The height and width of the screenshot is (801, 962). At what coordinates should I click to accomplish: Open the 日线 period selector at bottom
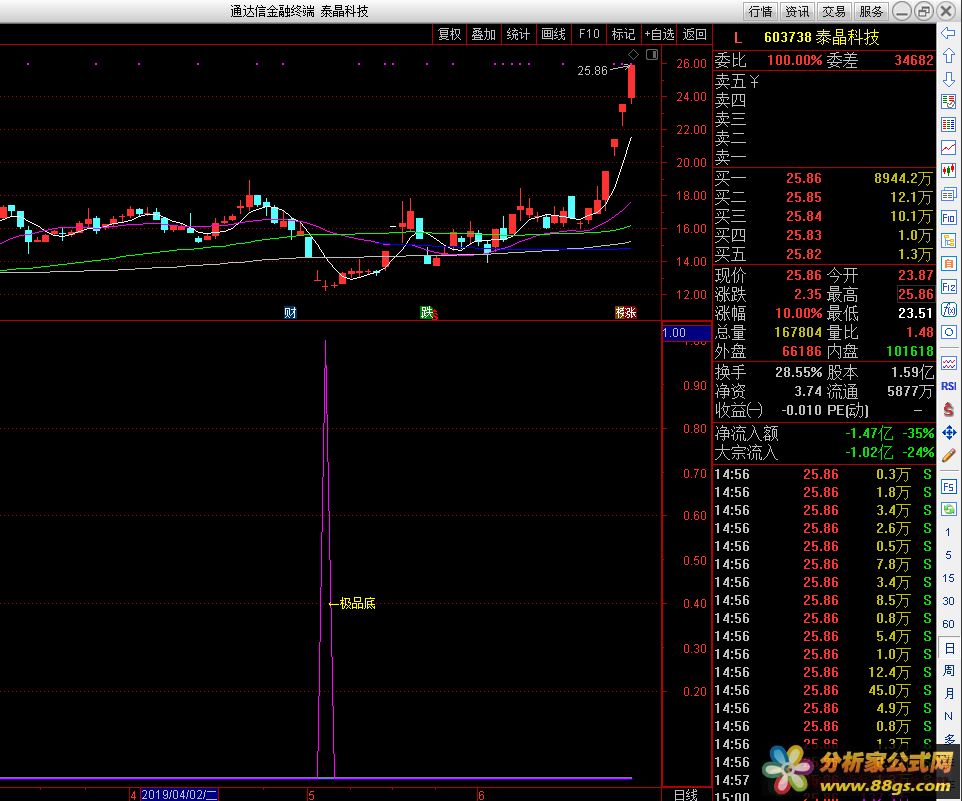coord(686,794)
